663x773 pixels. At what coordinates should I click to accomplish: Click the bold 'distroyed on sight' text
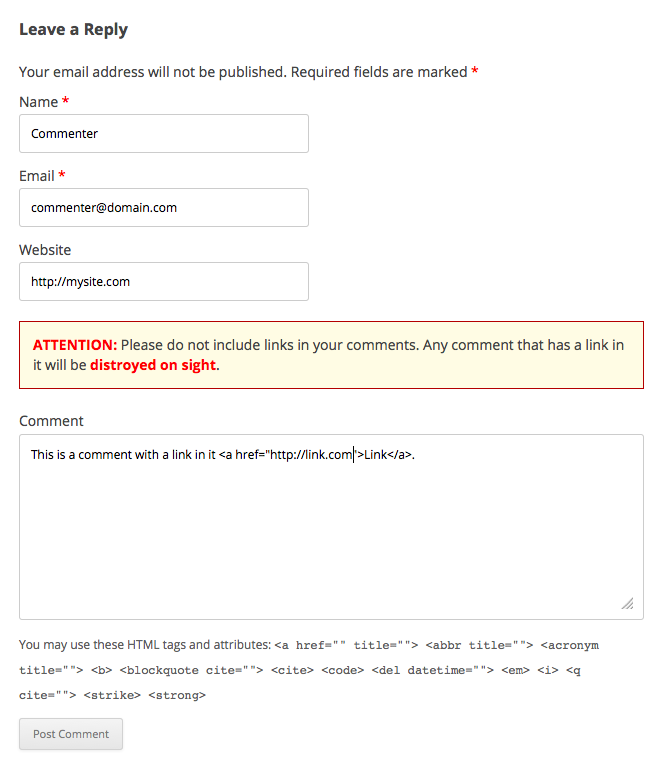pos(153,365)
